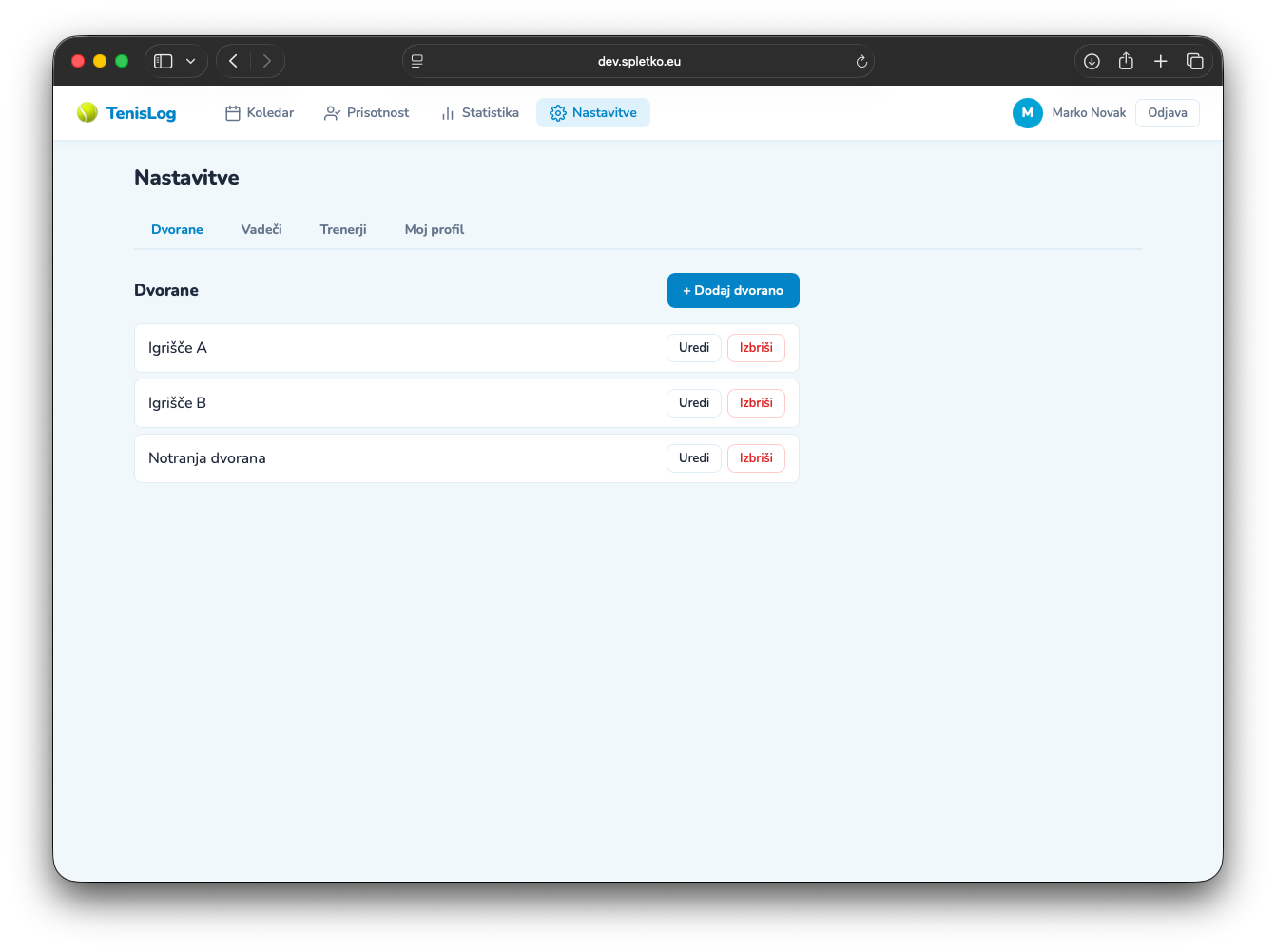Click the TenisLog tennis ball logo
This screenshot has height=952, width=1276.
(87, 112)
